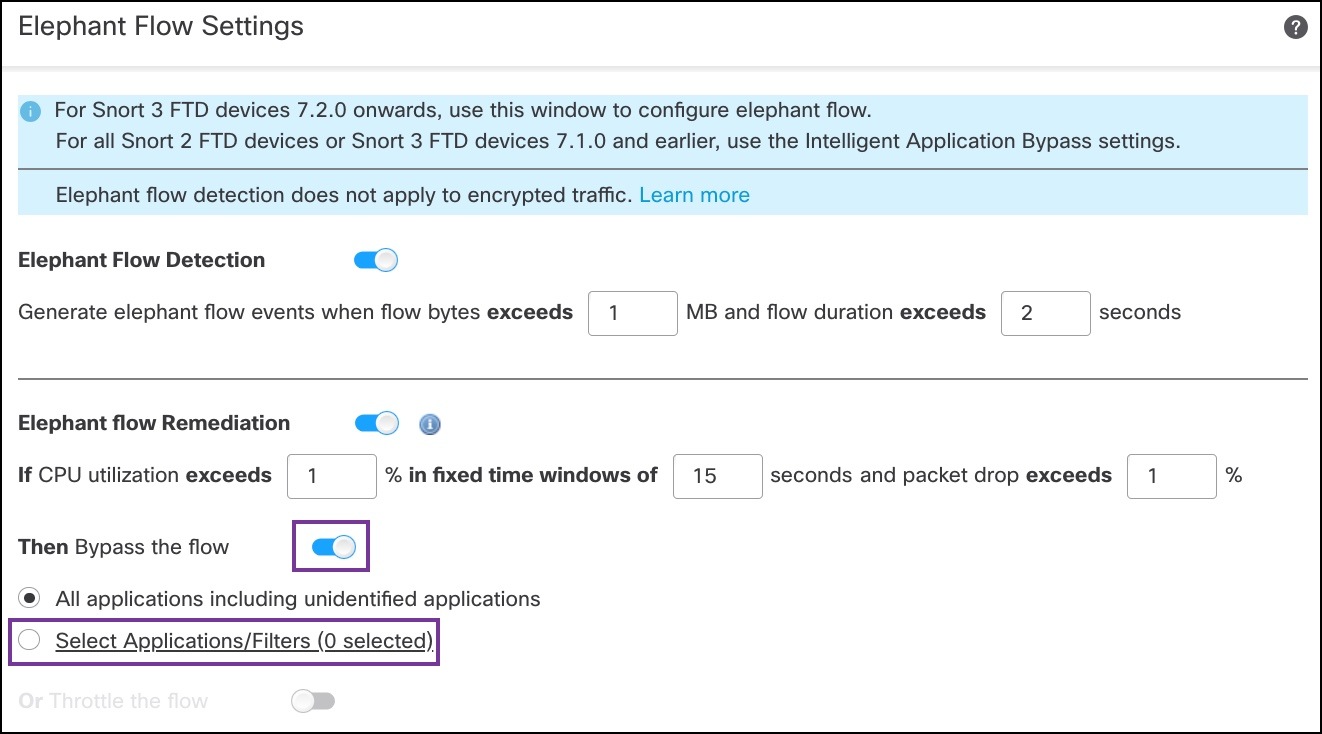Open the Learn more link
This screenshot has height=734, width=1322.
pos(694,194)
